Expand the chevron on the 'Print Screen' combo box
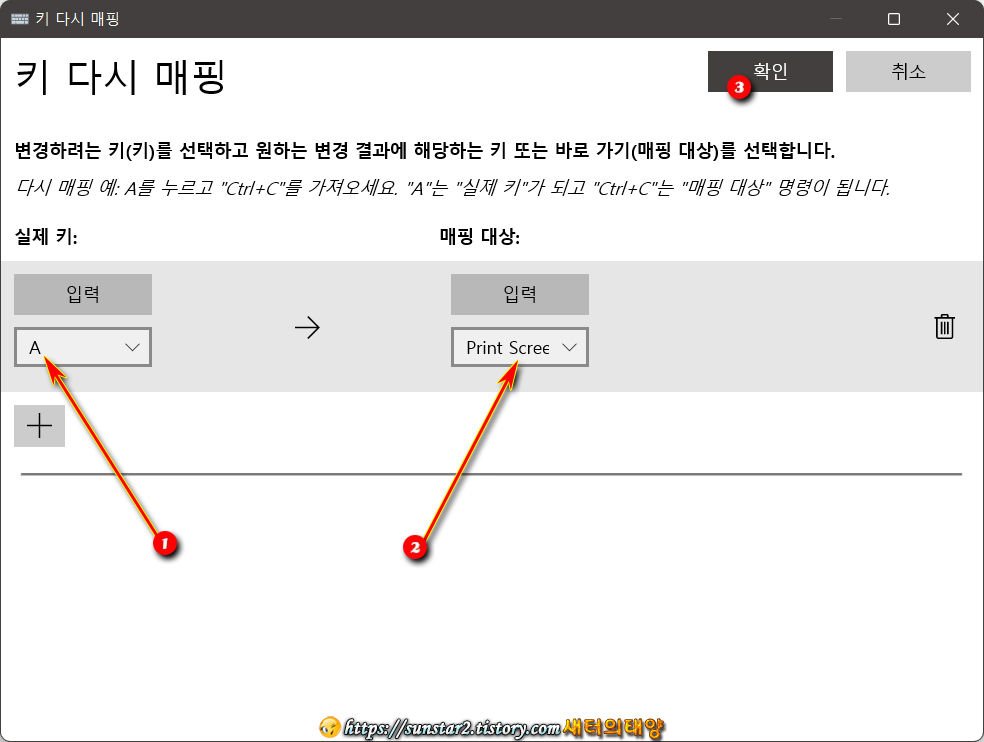 pos(570,347)
